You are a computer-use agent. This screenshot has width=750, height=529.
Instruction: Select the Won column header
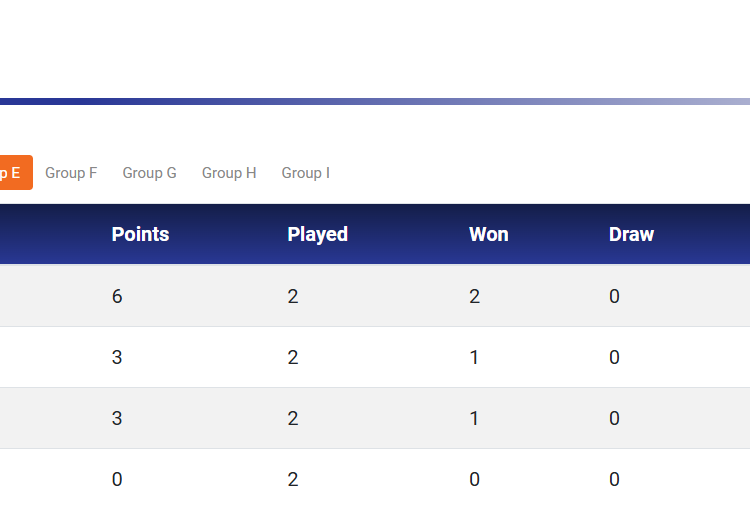(x=488, y=235)
